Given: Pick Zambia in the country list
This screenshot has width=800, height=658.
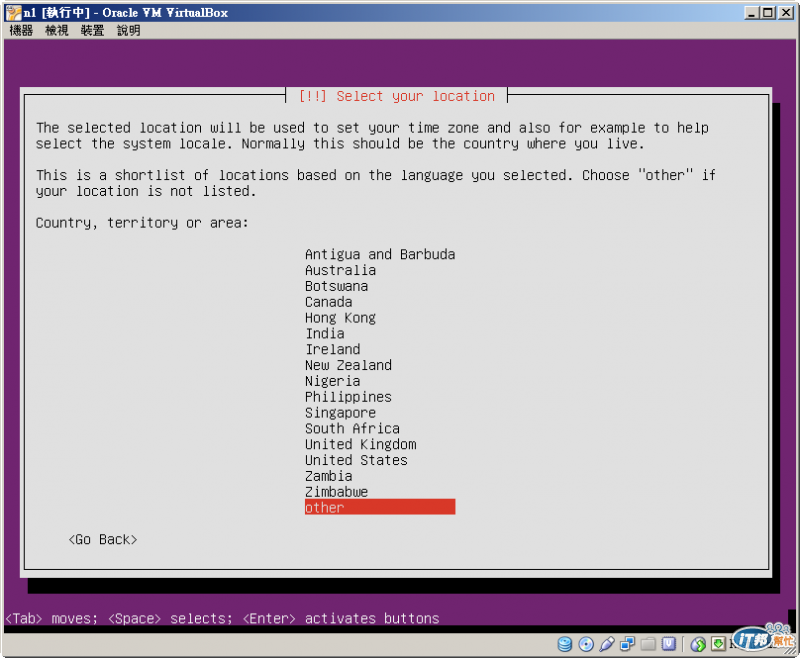Looking at the screenshot, I should click(329, 475).
